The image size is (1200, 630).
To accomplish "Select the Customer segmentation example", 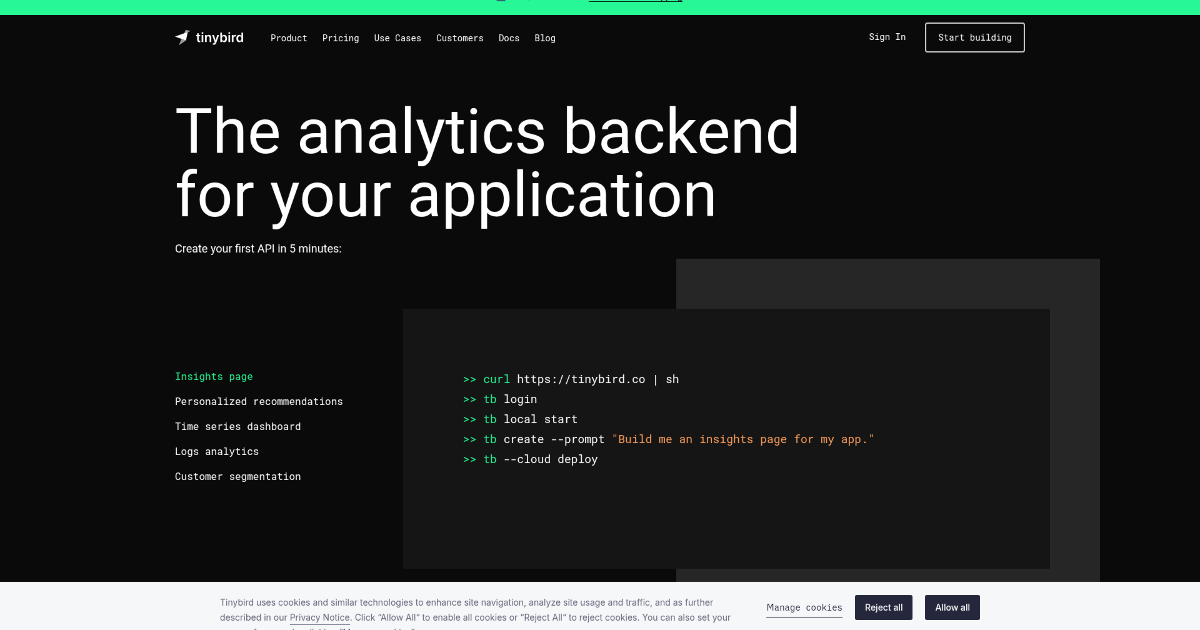I will (237, 477).
